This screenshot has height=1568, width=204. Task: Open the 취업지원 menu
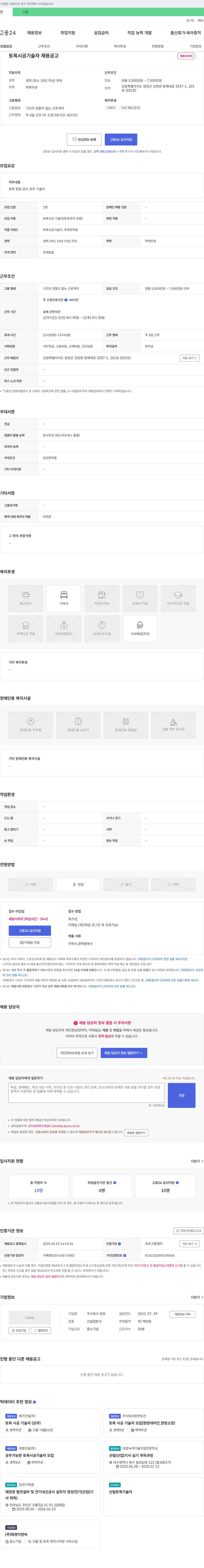68,33
